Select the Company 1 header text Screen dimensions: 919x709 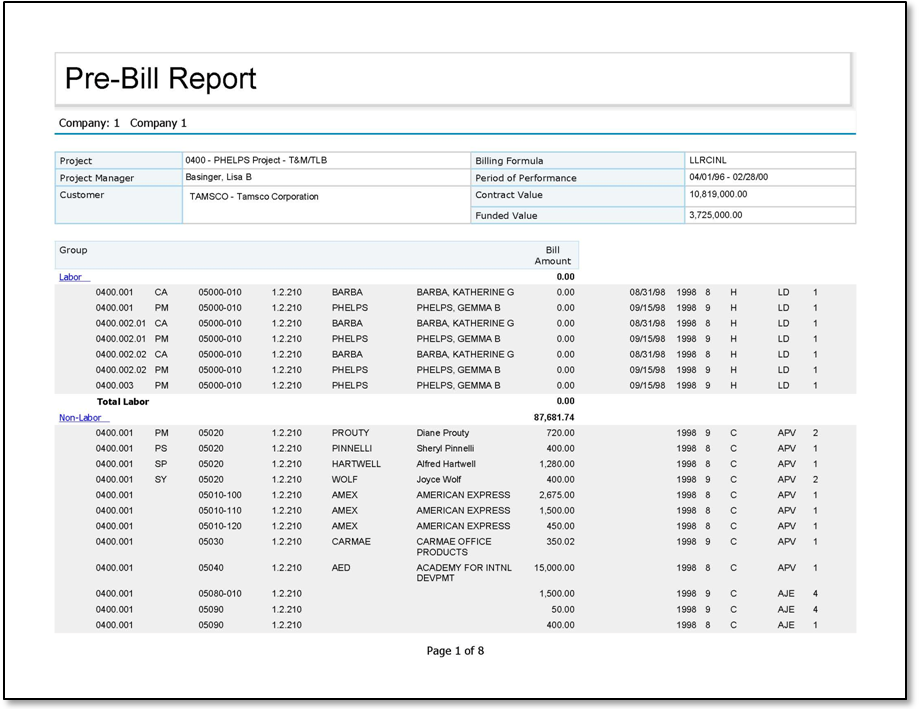point(123,123)
